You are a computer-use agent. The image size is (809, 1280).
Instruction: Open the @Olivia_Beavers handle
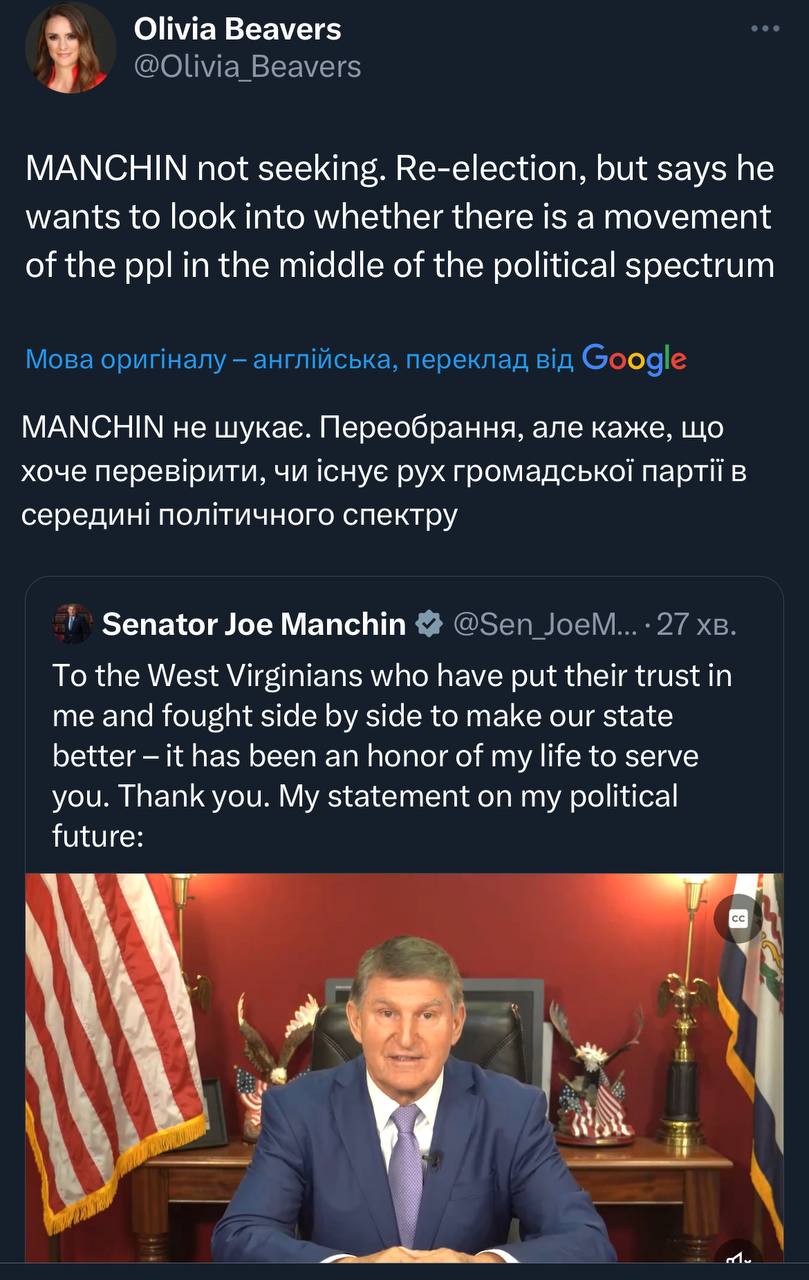click(x=247, y=66)
